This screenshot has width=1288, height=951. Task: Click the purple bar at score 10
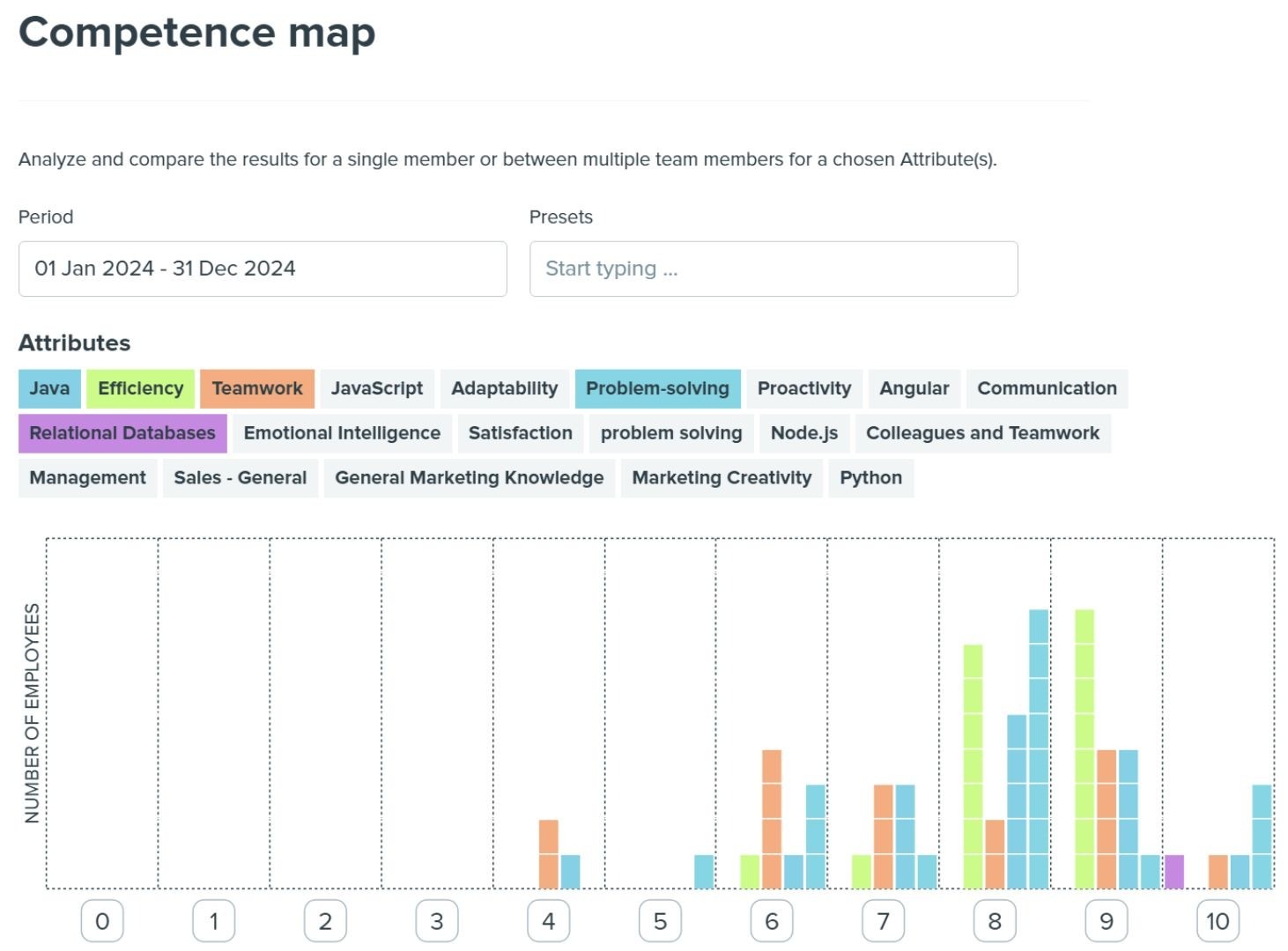coord(1174,870)
